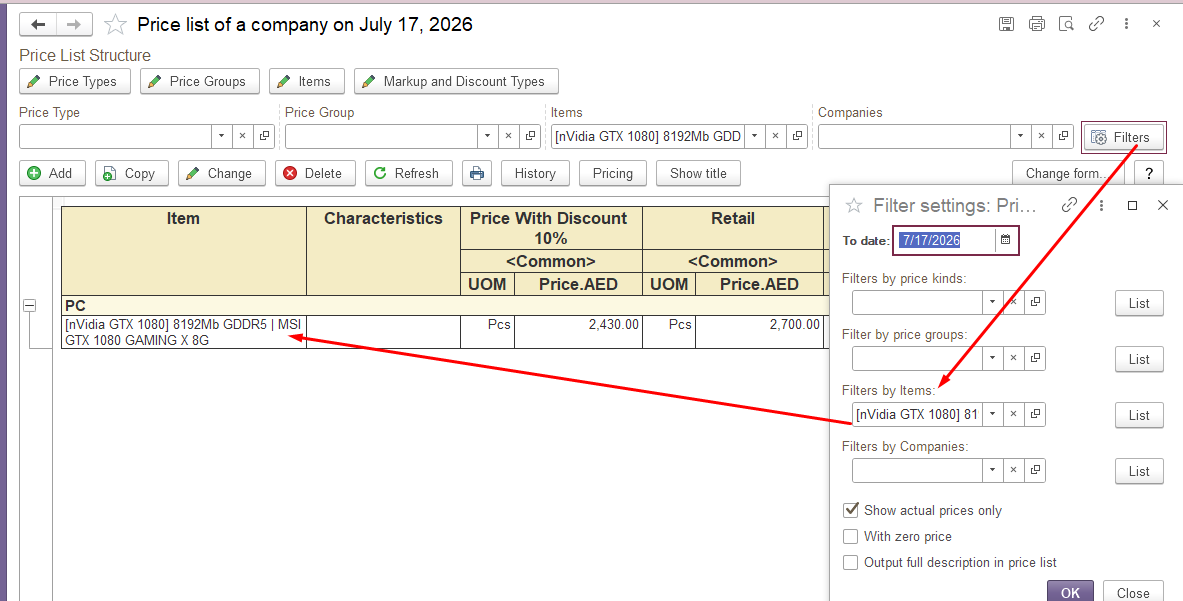Go forward with the right arrow button
The width and height of the screenshot is (1183, 601).
point(74,25)
